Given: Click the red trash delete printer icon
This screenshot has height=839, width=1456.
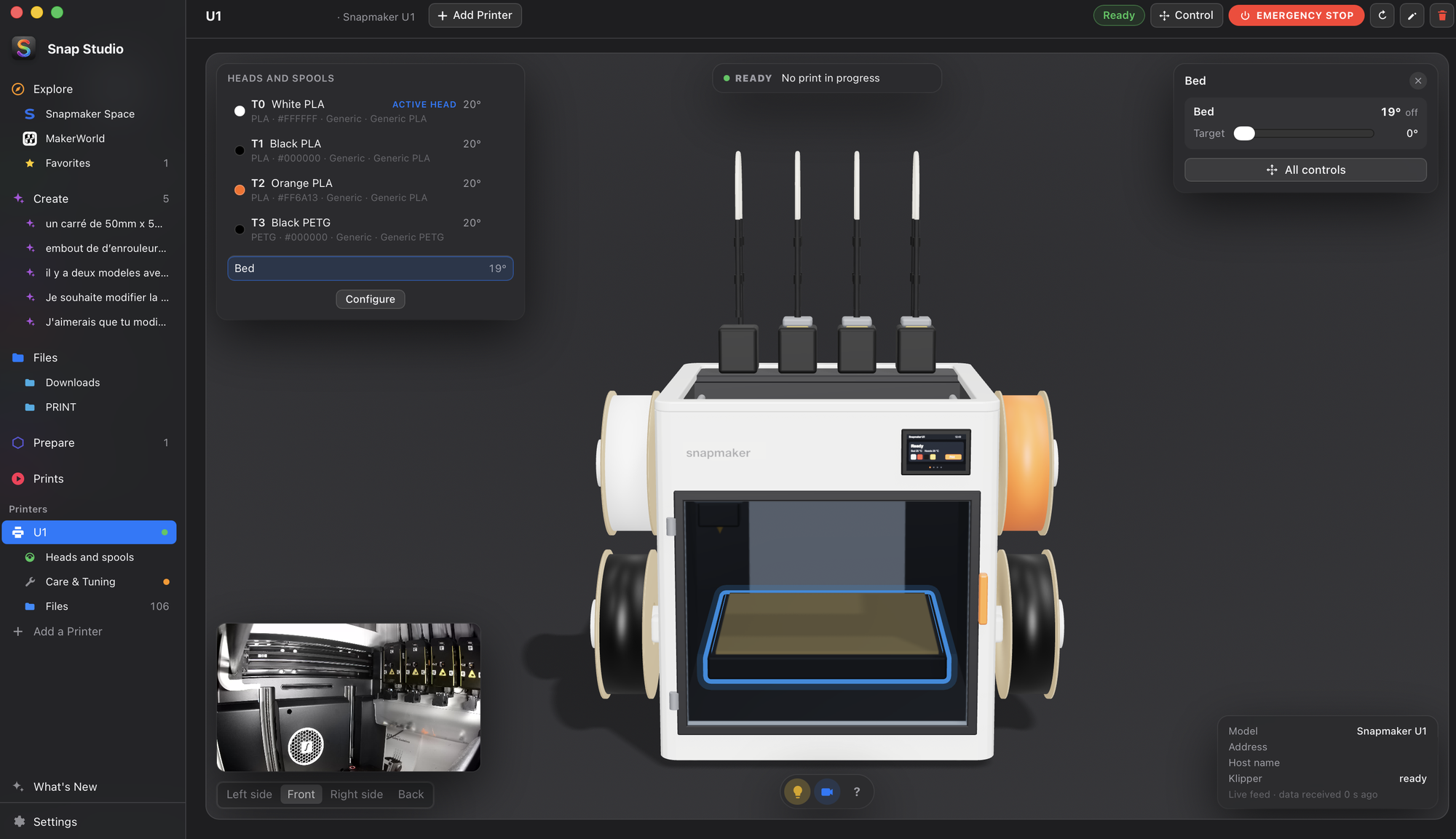Looking at the screenshot, I should pos(1441,15).
